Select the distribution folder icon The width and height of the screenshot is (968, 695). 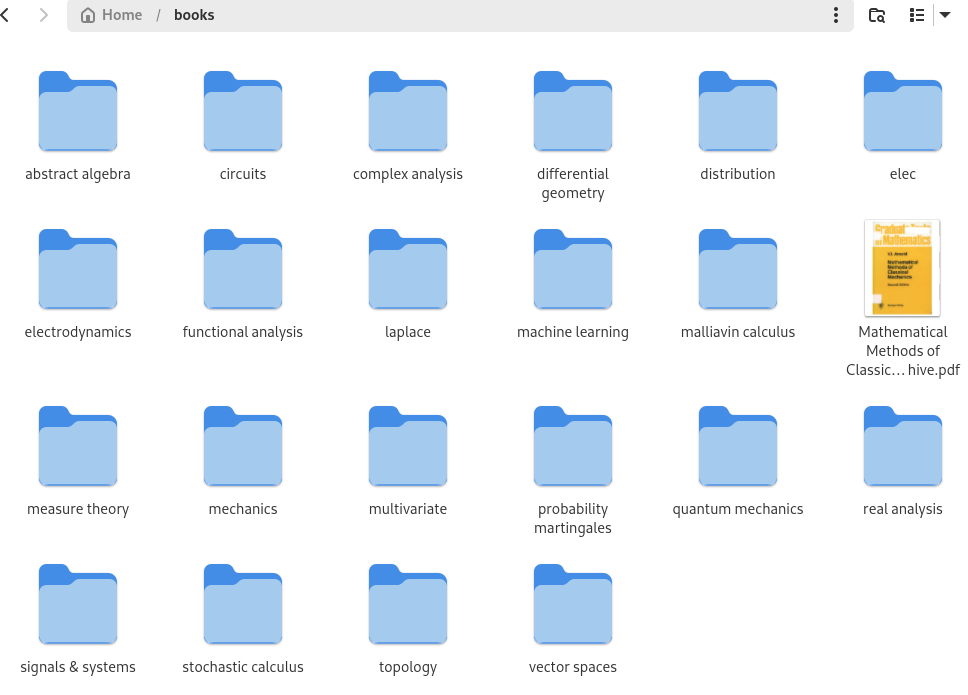738,111
